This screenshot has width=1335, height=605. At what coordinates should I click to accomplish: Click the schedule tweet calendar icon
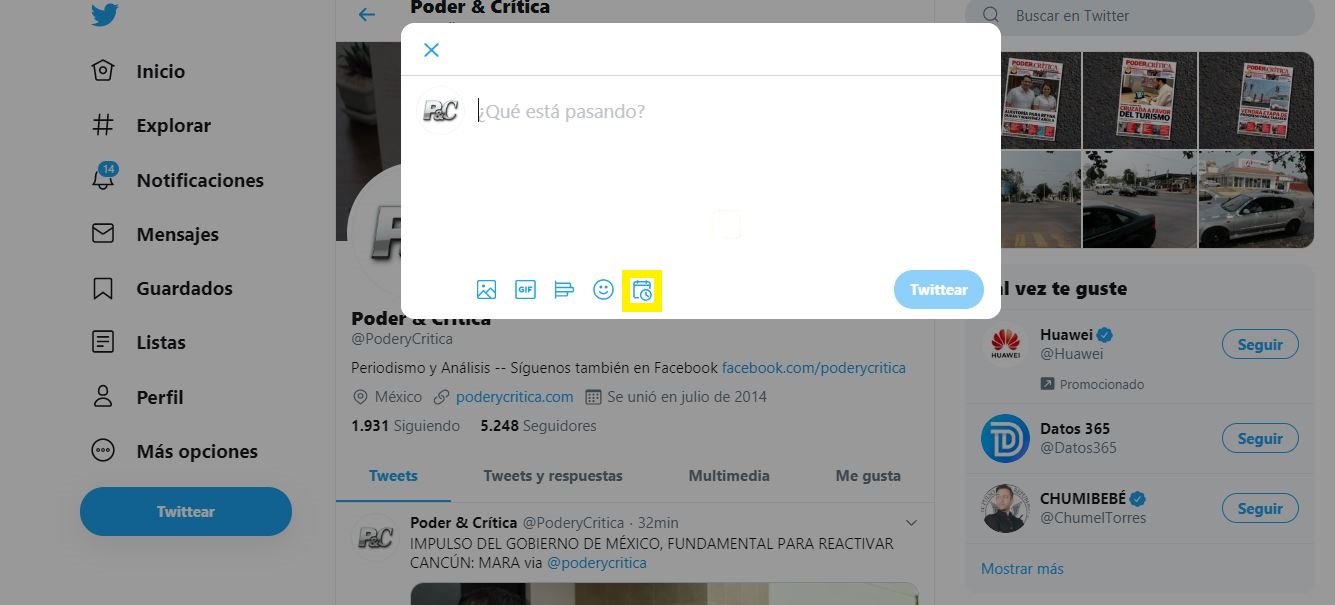pos(642,291)
